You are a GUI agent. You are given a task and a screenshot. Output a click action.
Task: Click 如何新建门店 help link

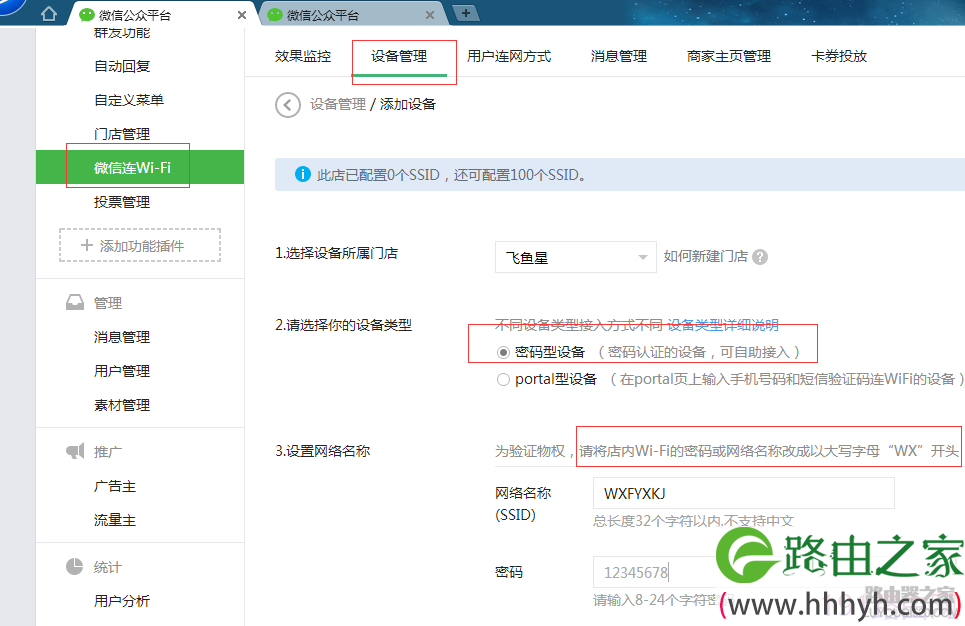click(705, 257)
